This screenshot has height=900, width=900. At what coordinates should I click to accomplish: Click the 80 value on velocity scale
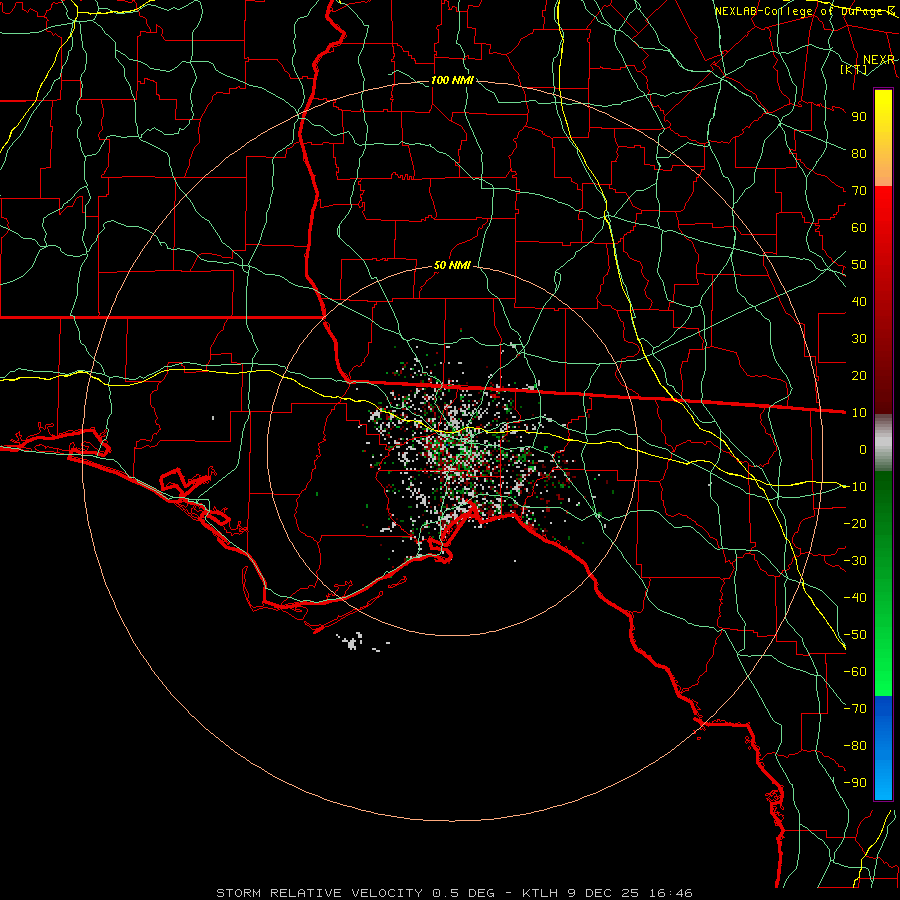(859, 154)
